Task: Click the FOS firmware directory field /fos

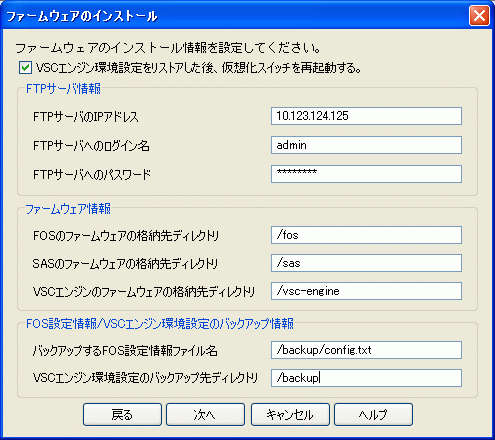Action: click(366, 235)
